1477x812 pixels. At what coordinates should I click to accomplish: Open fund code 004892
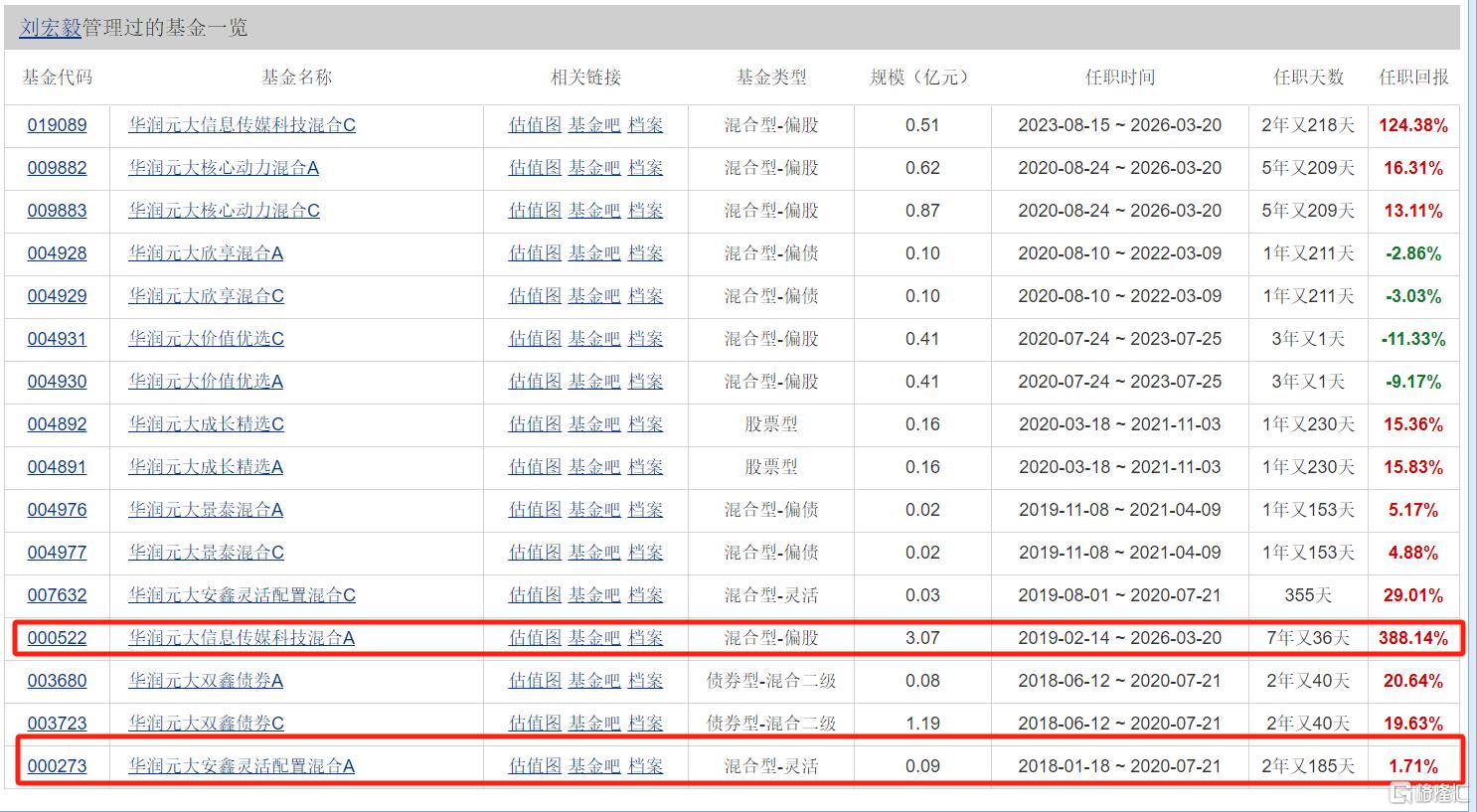coord(57,424)
